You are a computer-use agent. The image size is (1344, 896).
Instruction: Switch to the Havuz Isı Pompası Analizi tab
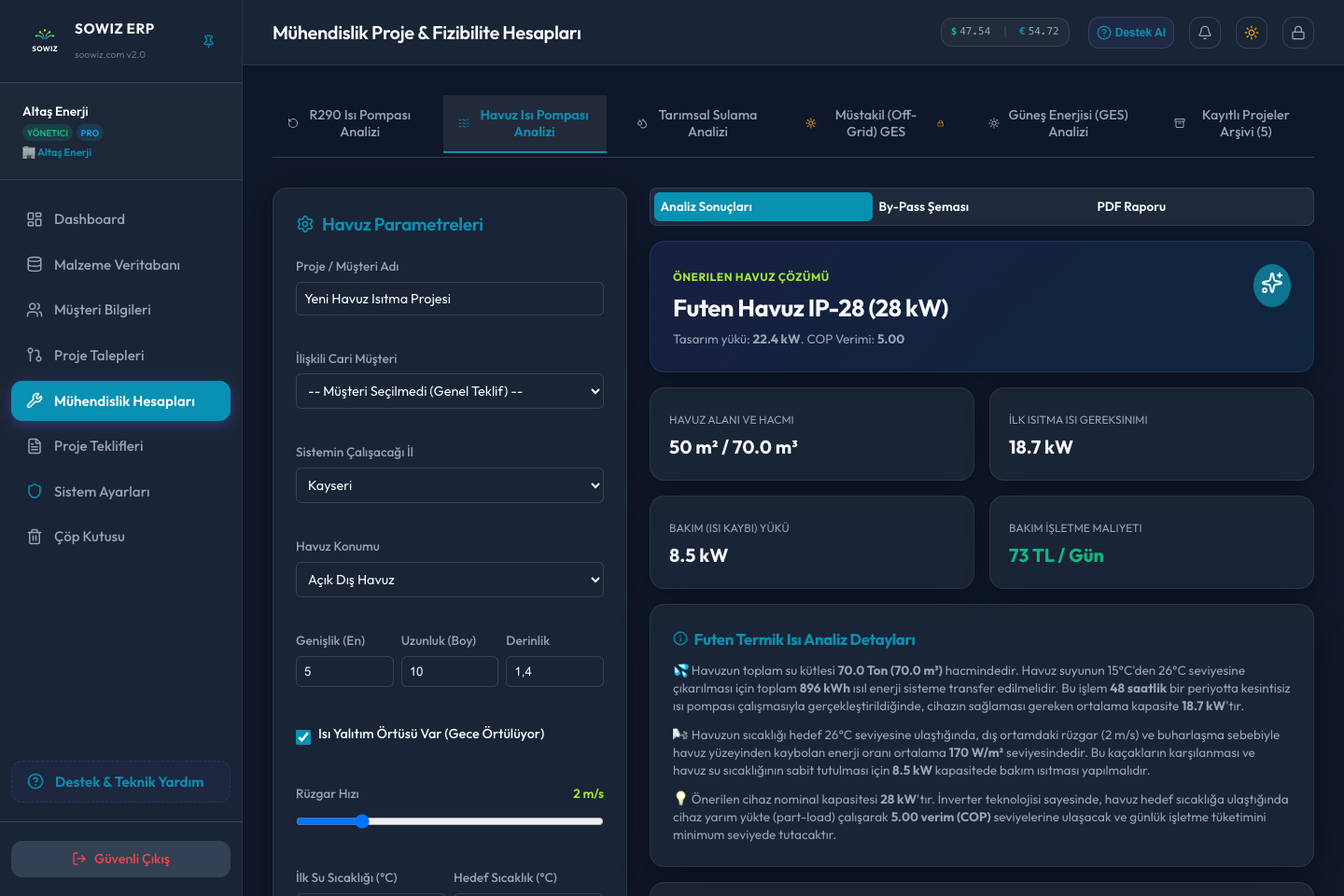(x=525, y=123)
